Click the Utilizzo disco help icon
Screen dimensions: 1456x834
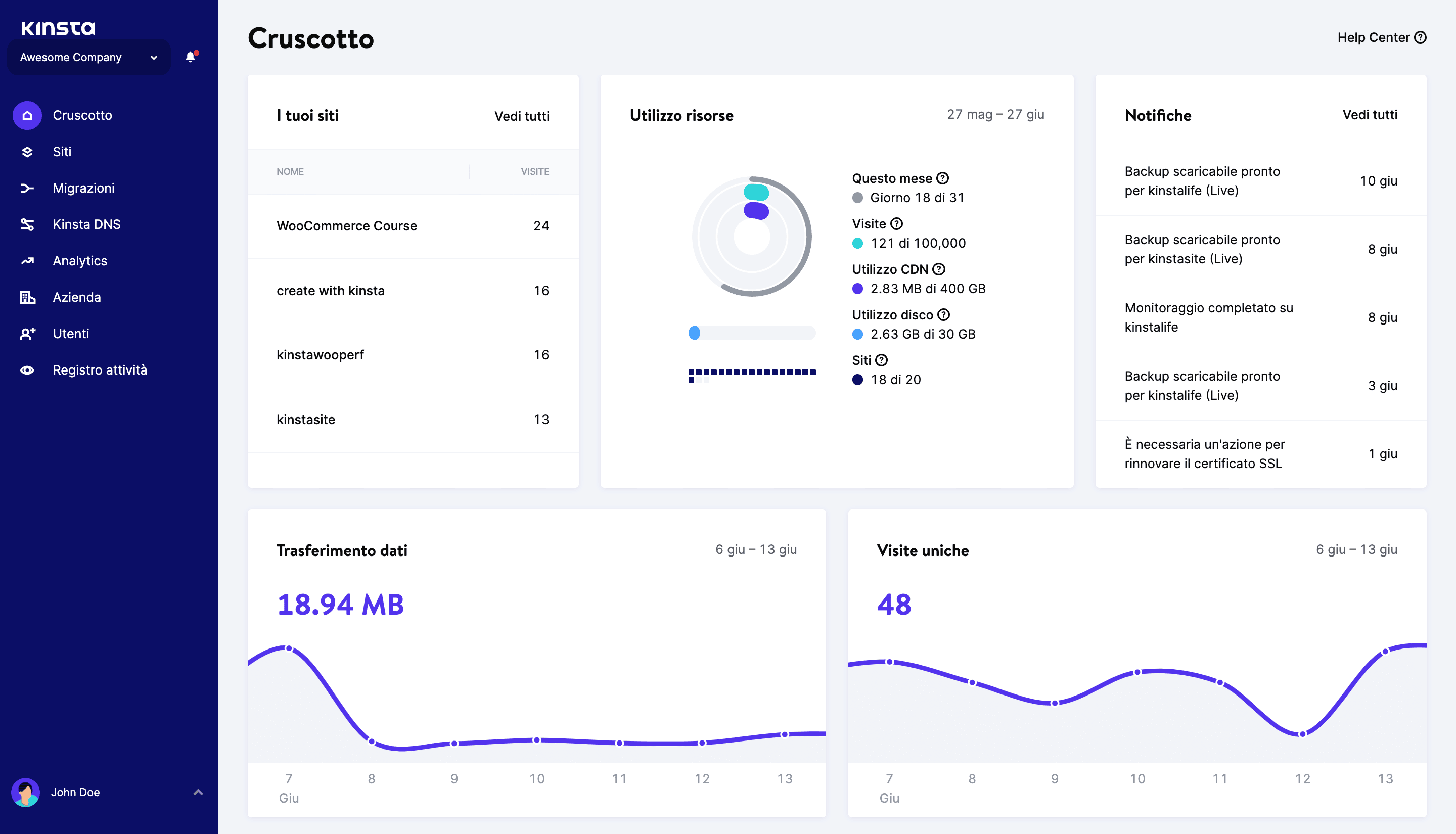943,314
